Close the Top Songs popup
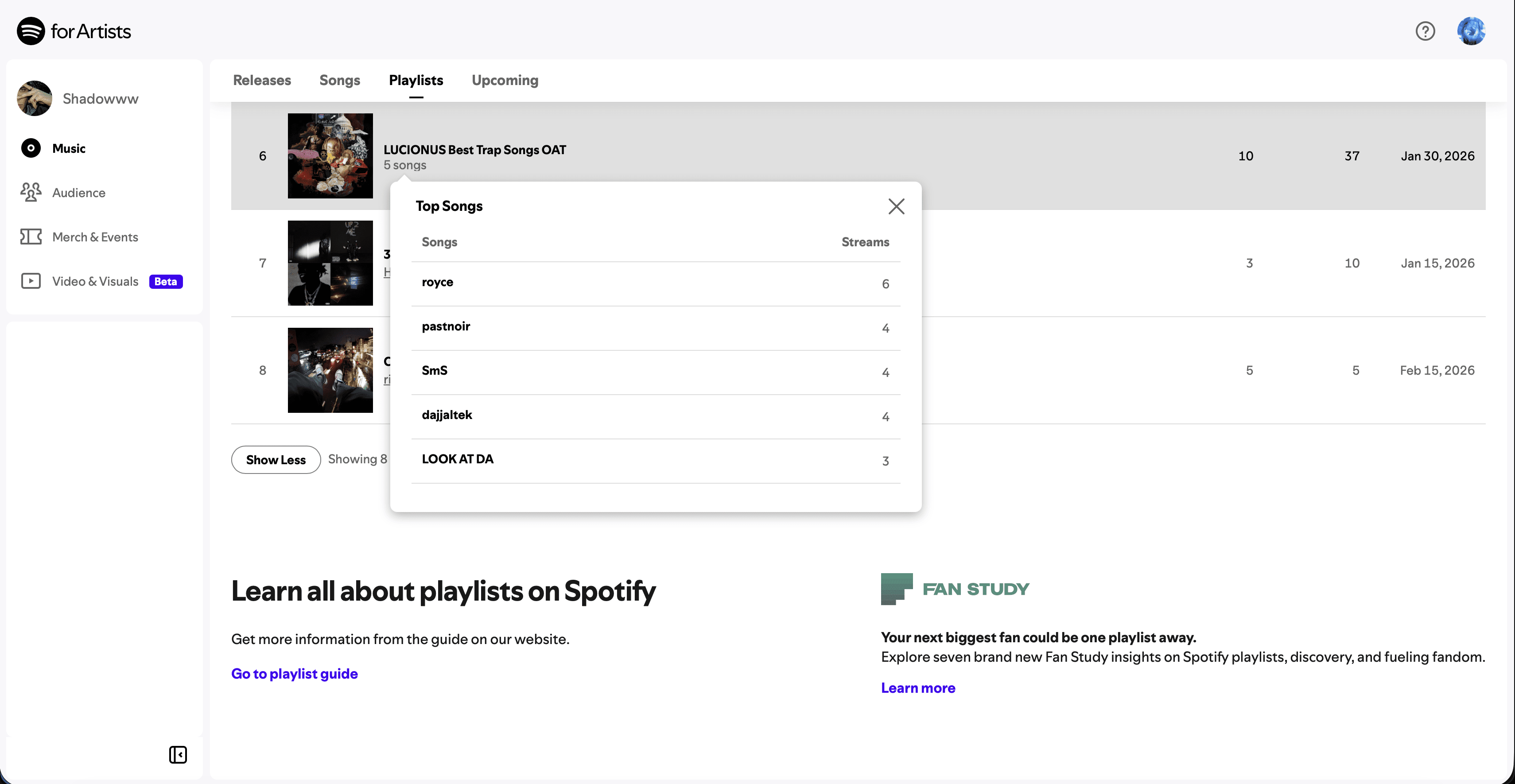1515x784 pixels. (896, 206)
